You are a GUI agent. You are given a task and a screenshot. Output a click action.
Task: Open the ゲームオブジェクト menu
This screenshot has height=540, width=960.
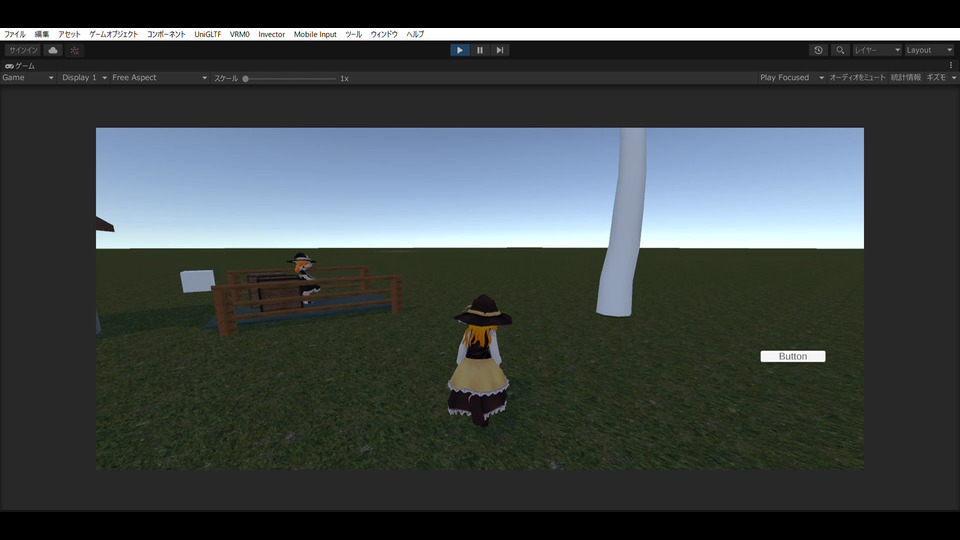click(114, 34)
